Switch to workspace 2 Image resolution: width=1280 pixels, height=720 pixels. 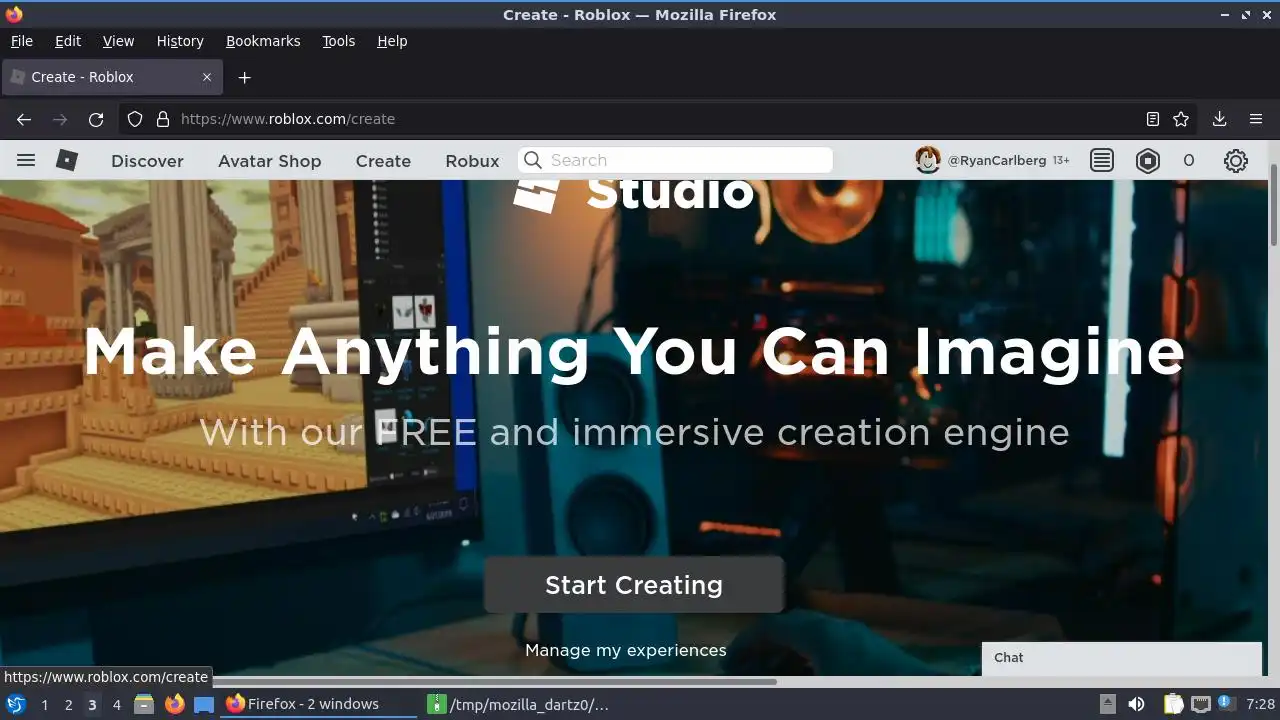(68, 705)
